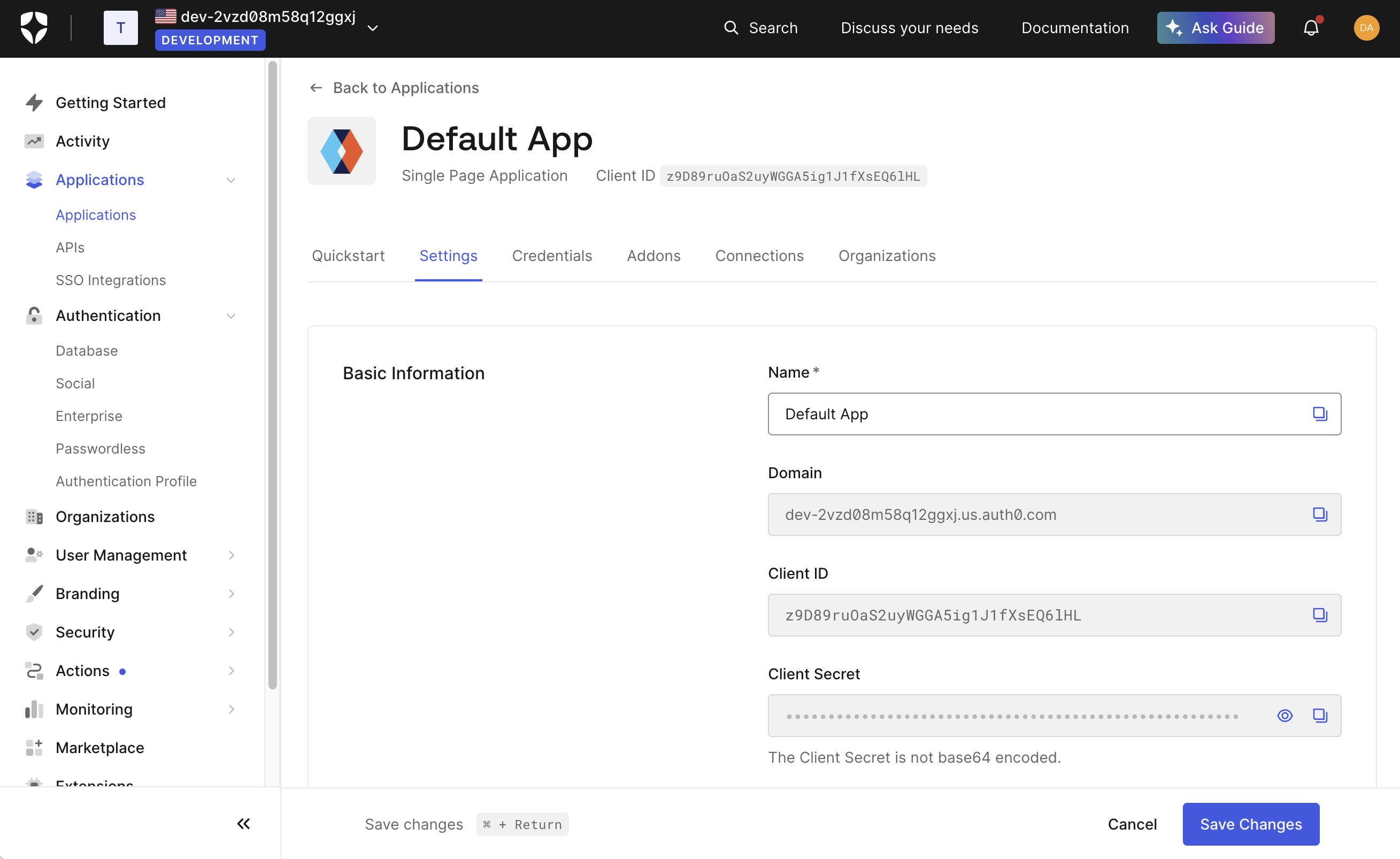Copy the app Name field contents
1400x859 pixels.
[1320, 413]
